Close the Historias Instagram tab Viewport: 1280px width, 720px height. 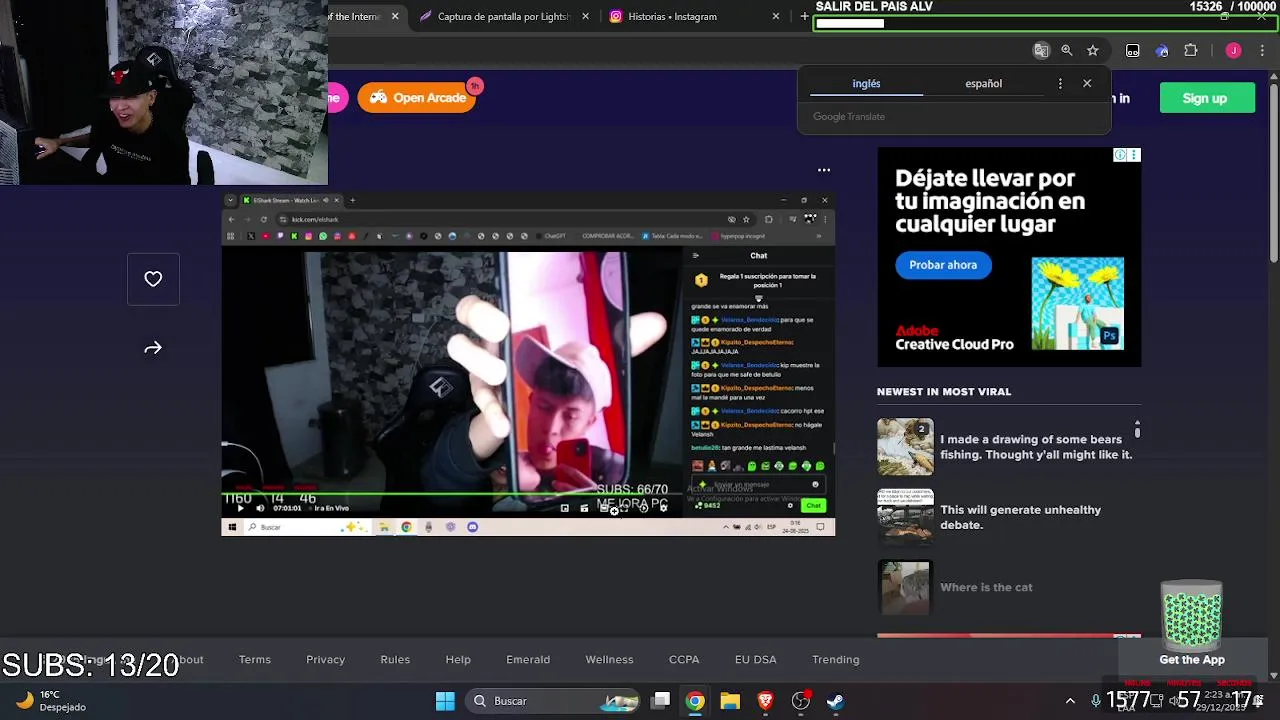tap(776, 17)
